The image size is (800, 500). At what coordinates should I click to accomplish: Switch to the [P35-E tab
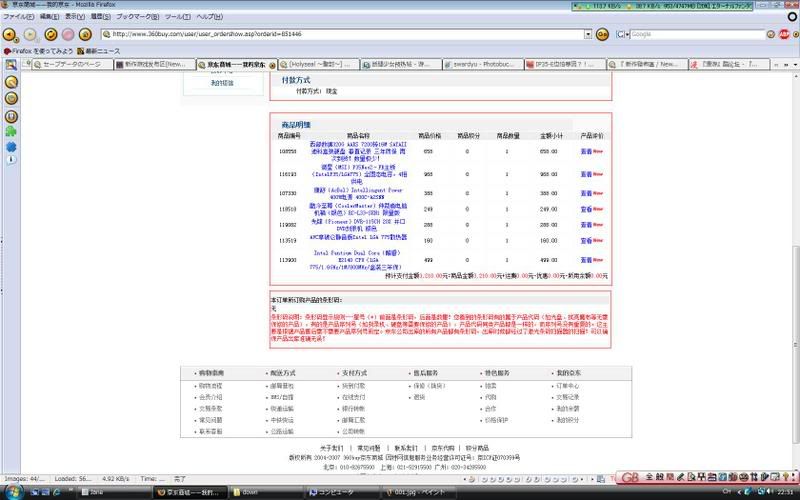pos(565,64)
